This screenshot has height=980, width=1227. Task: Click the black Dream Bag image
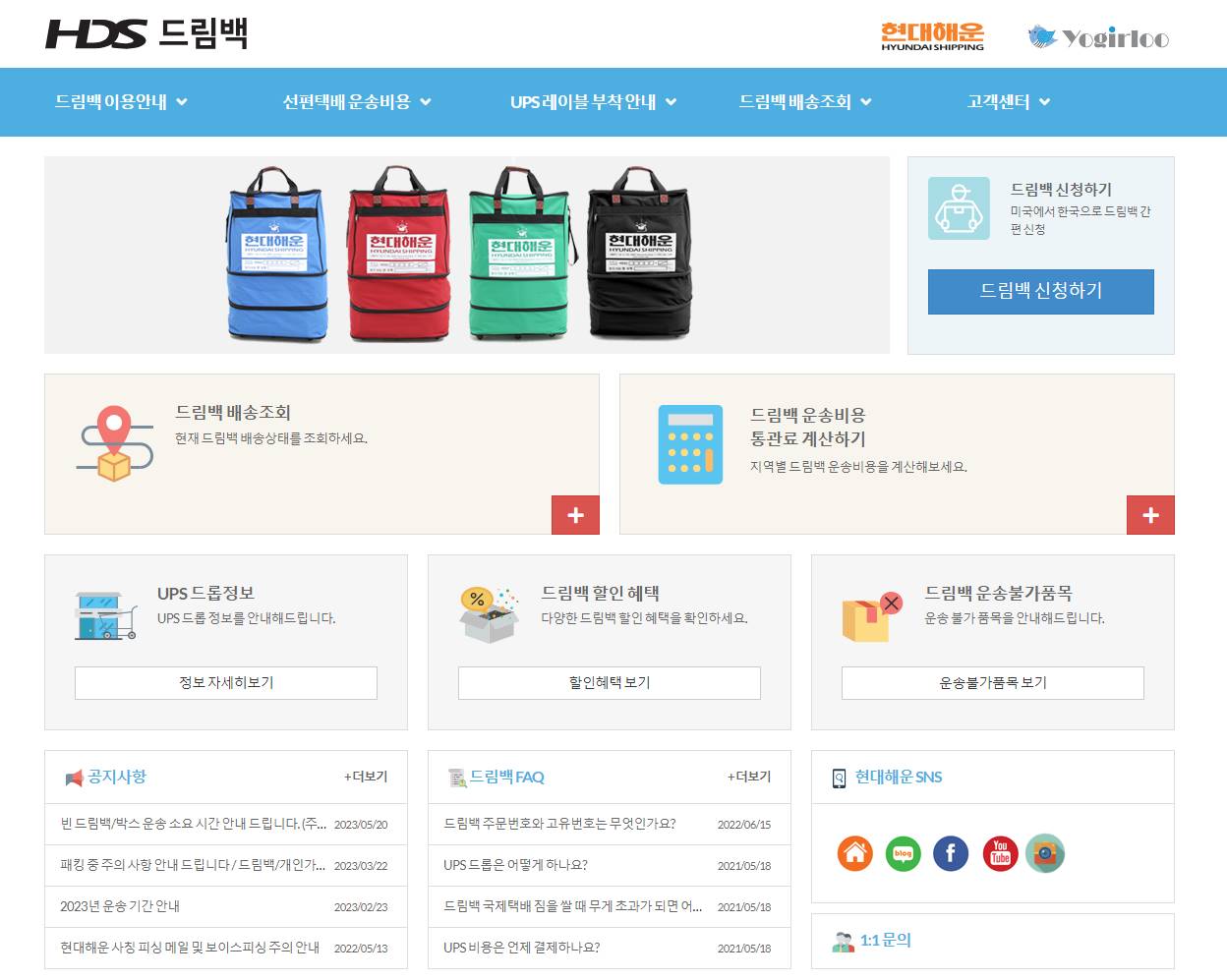coord(640,254)
